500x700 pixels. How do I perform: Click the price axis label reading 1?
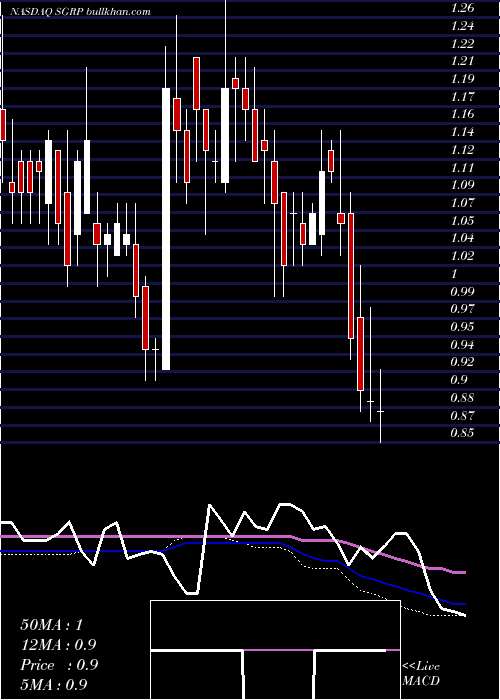tap(454, 273)
